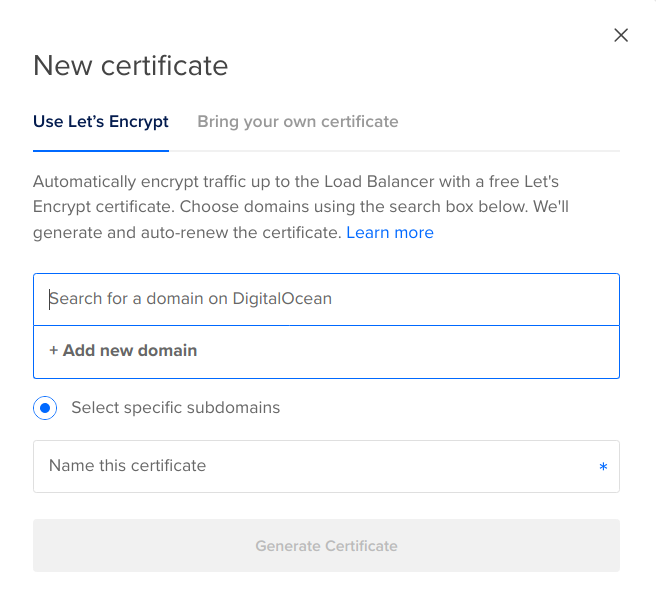This screenshot has height=605, width=656.
Task: Select the specific subdomains radio button
Action: (44, 408)
